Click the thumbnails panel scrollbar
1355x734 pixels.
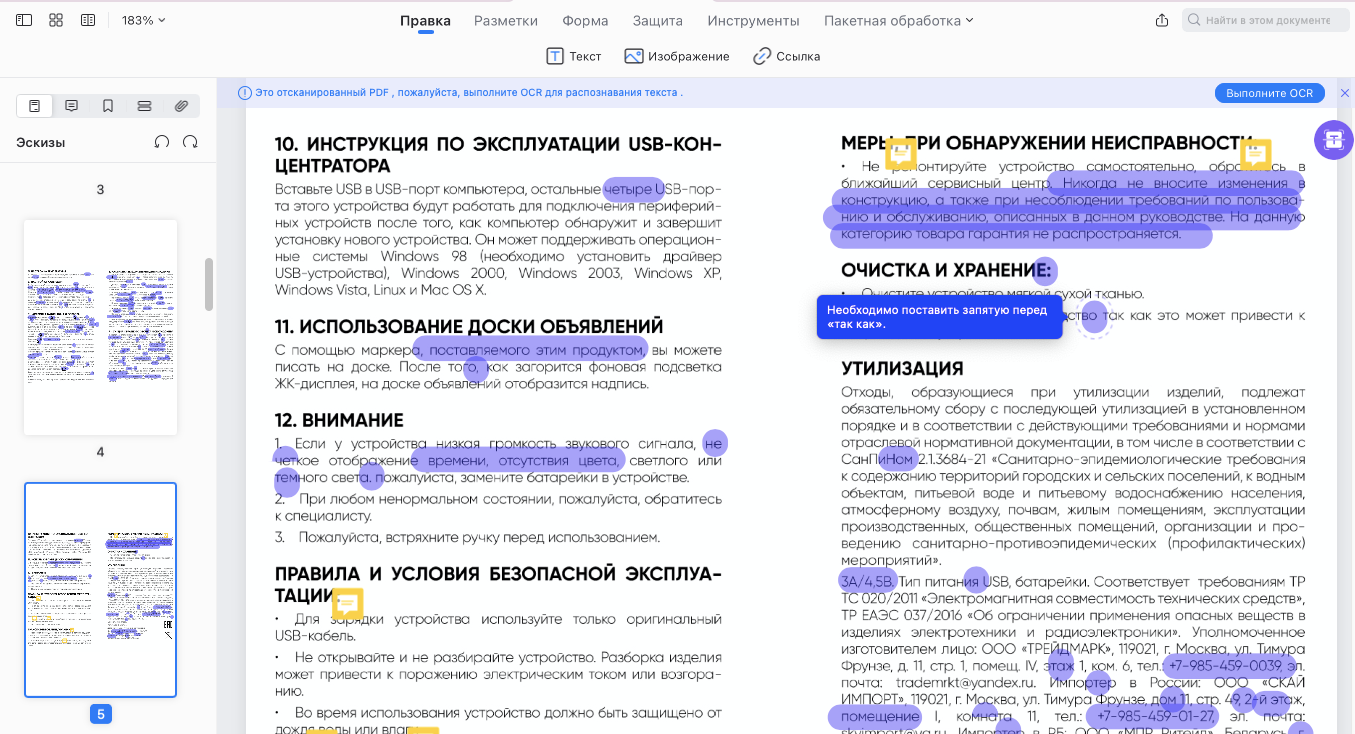pos(209,284)
